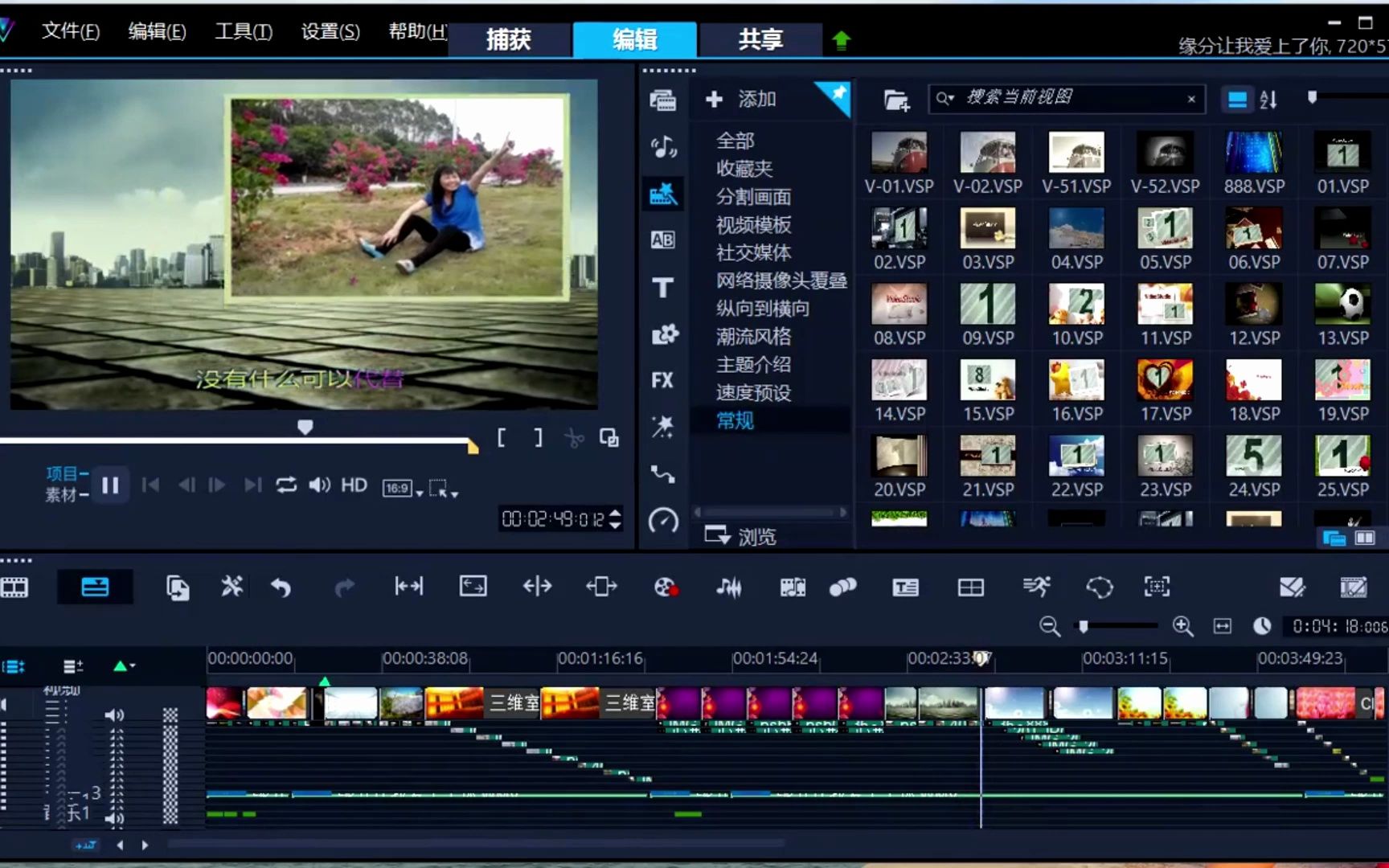This screenshot has height=868, width=1389.
Task: Open the FX filter library
Action: [x=662, y=380]
